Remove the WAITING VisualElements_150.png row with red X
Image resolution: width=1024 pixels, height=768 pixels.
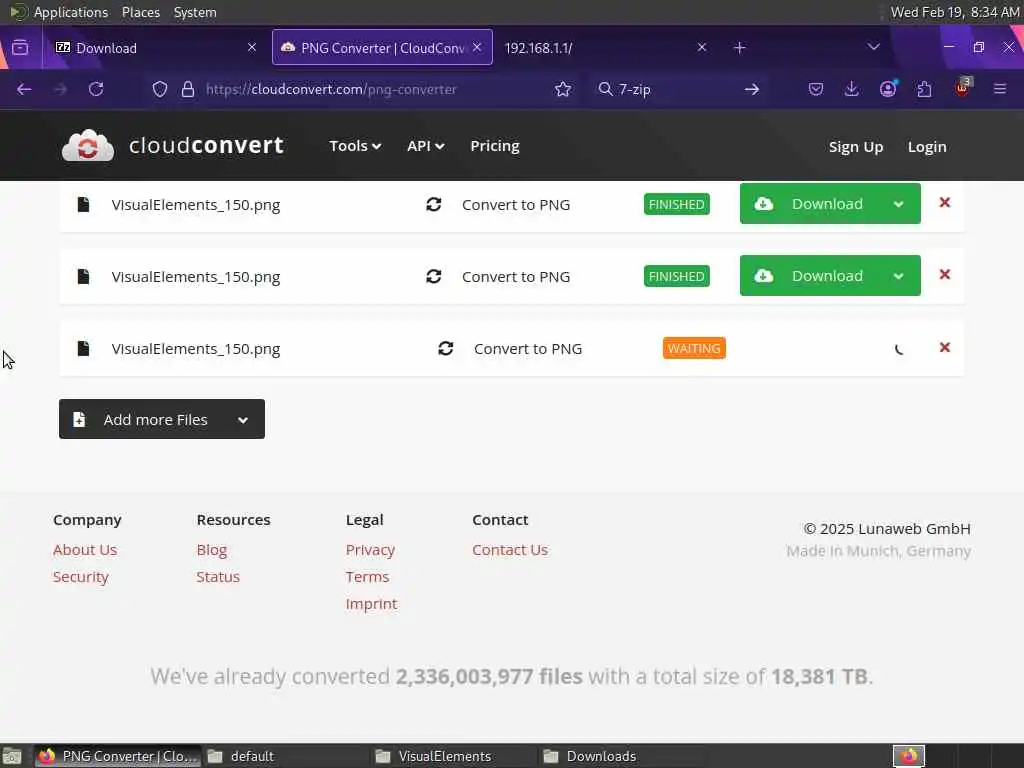(x=944, y=347)
